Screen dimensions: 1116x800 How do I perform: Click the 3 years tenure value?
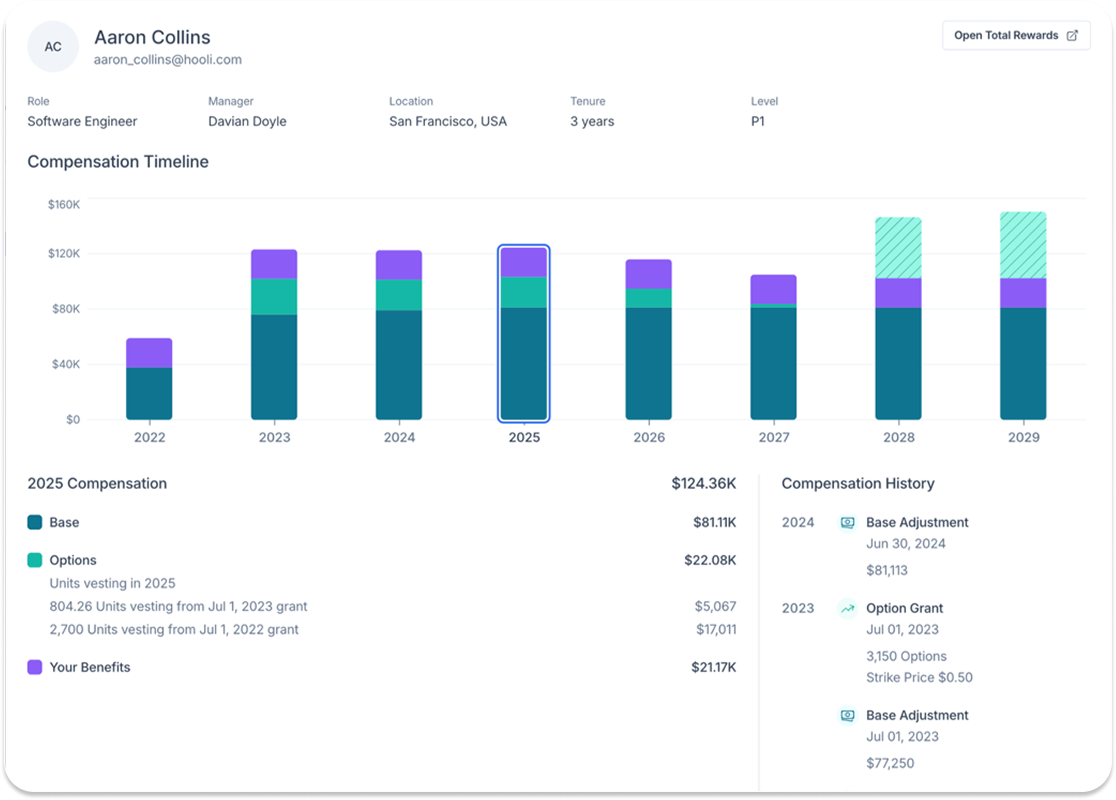[592, 122]
